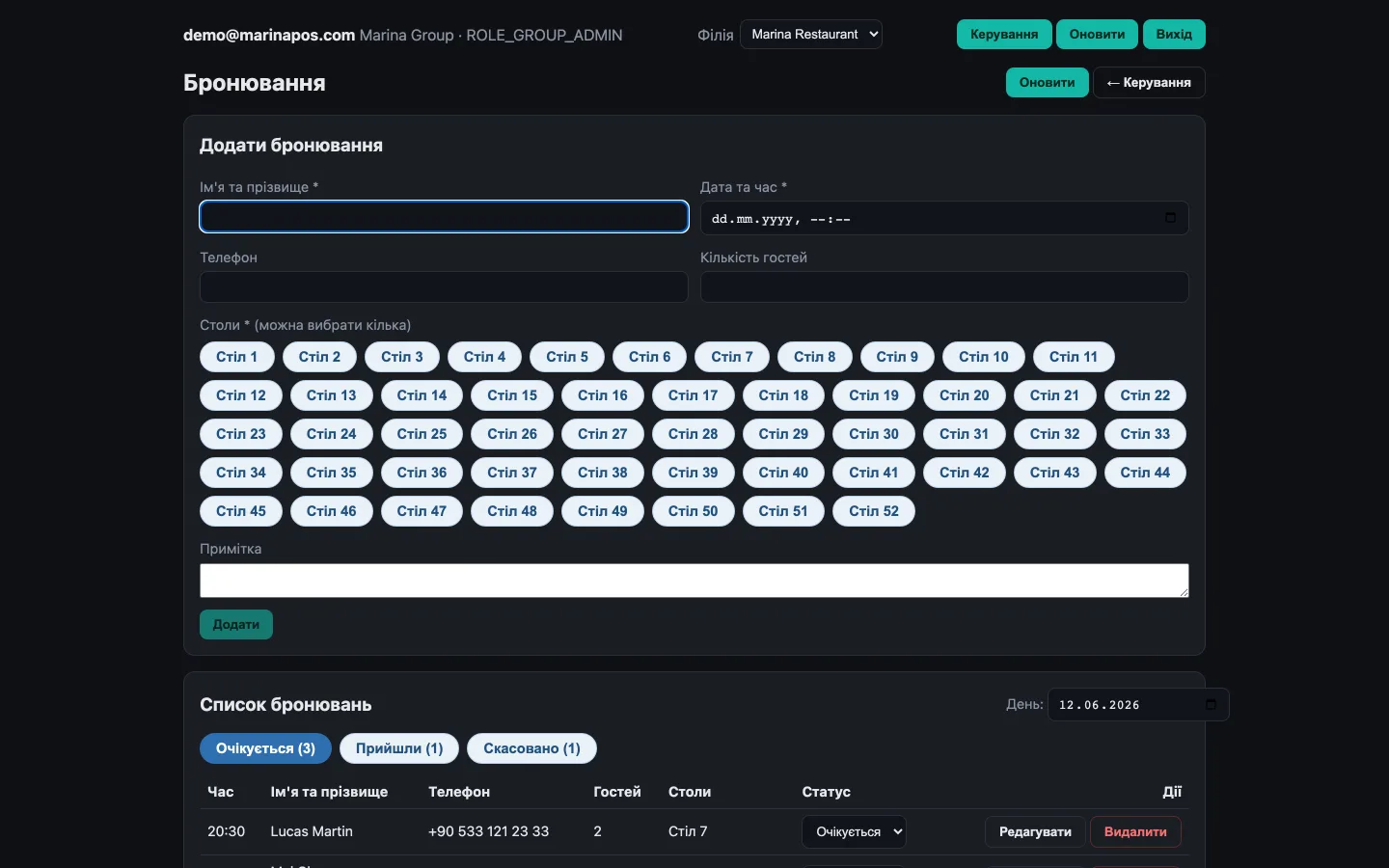Select the Очікується (3) tab
This screenshot has width=1389, height=868.
pos(265,748)
